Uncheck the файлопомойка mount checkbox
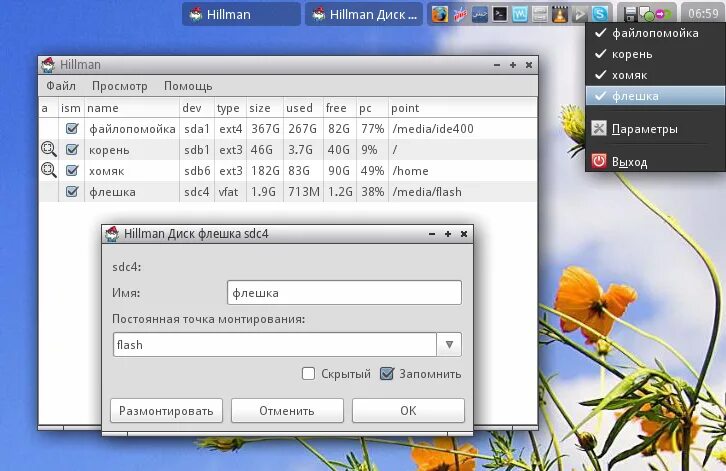Viewport: 726px width, 471px height. click(72, 128)
